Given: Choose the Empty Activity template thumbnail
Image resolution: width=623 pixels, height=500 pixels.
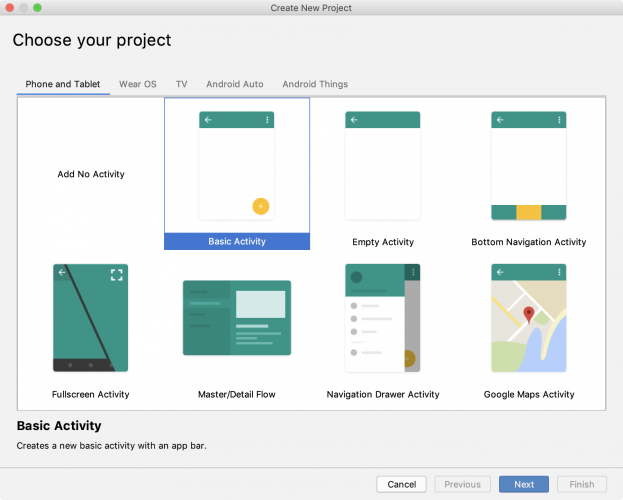Looking at the screenshot, I should pyautogui.click(x=383, y=165).
